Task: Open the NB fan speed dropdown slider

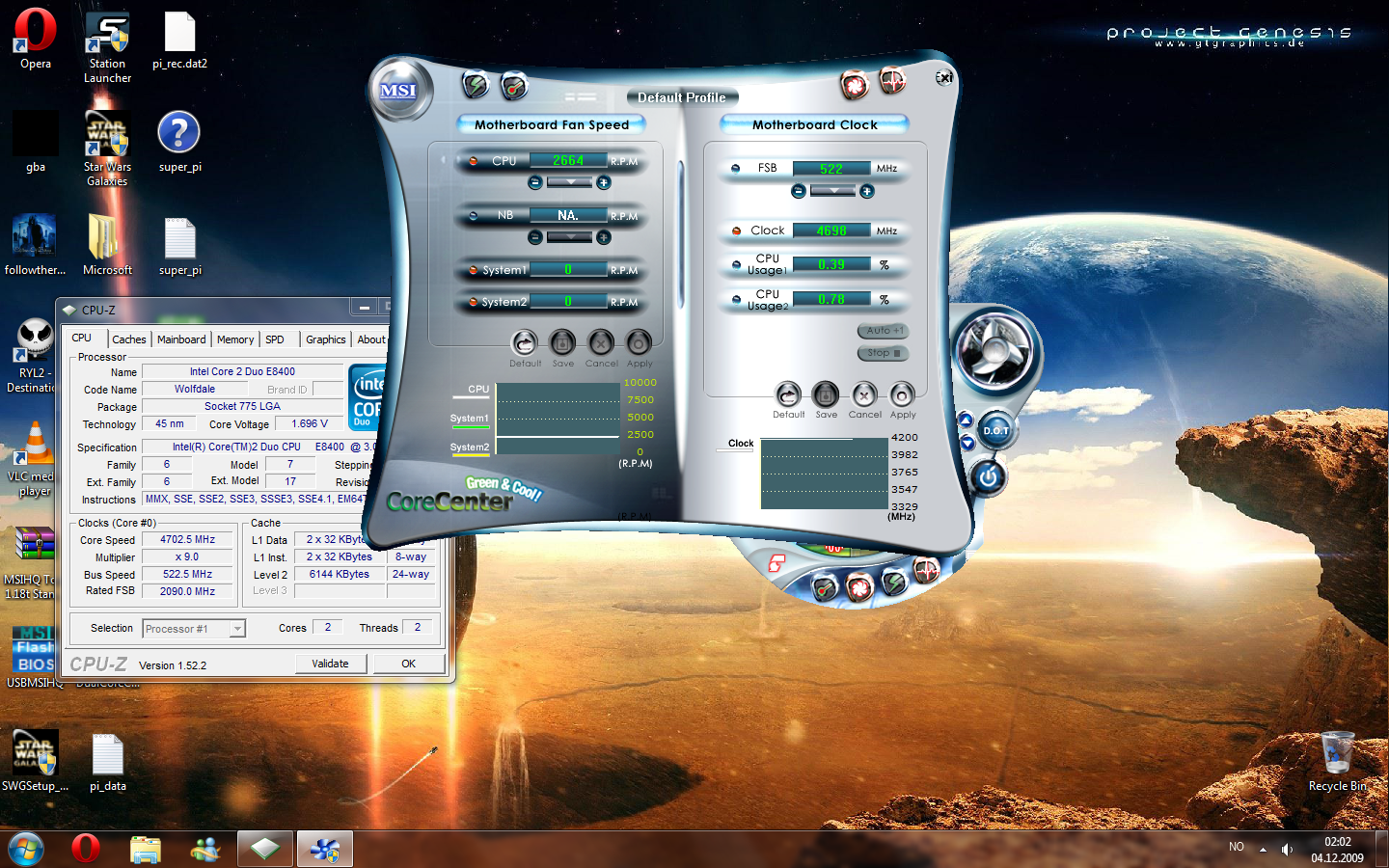Action: (x=569, y=237)
